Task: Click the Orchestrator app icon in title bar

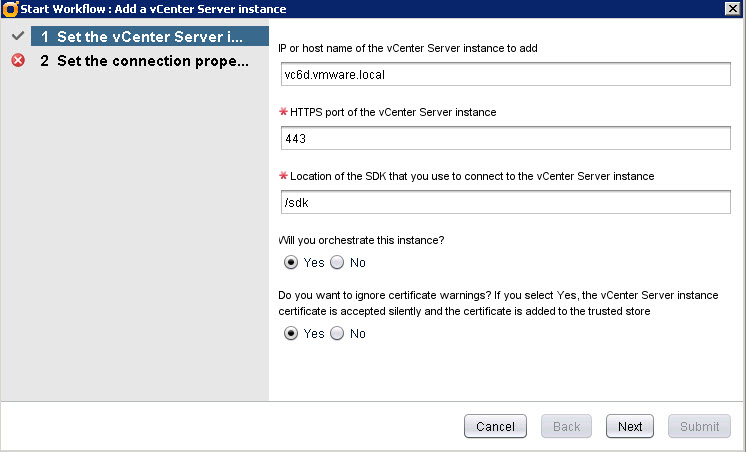Action: (x=10, y=9)
